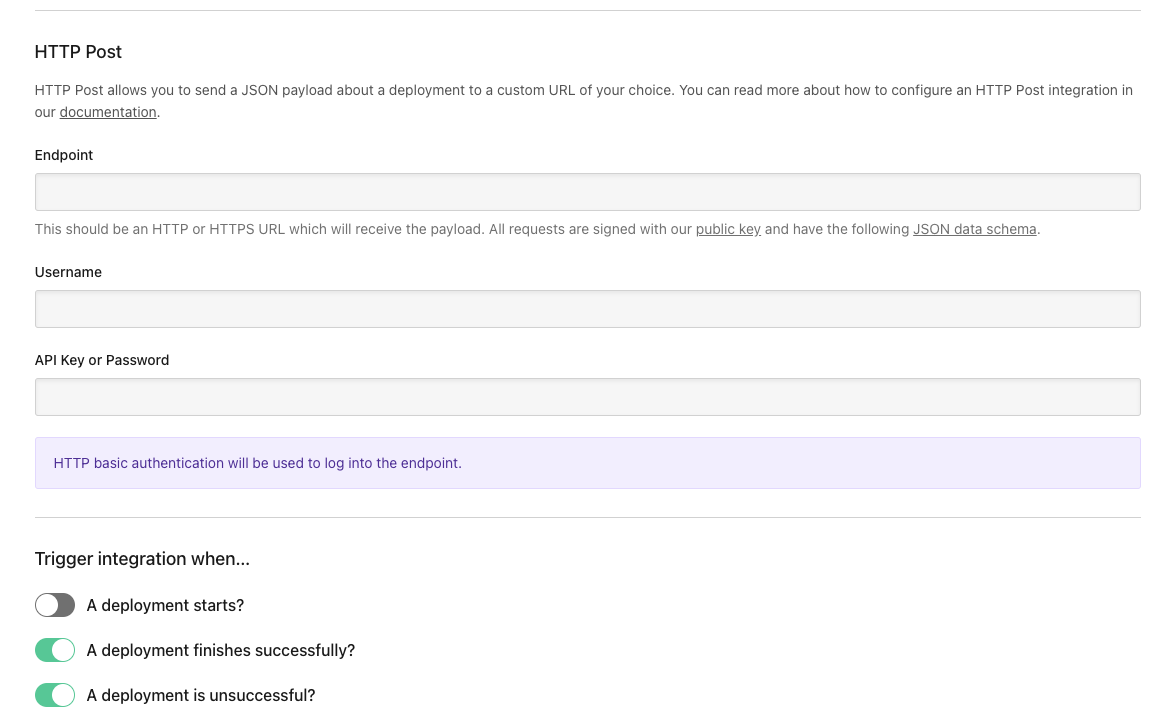Enable the 'A deployment starts?' toggle switch
This screenshot has width=1173, height=718.
coord(55,605)
